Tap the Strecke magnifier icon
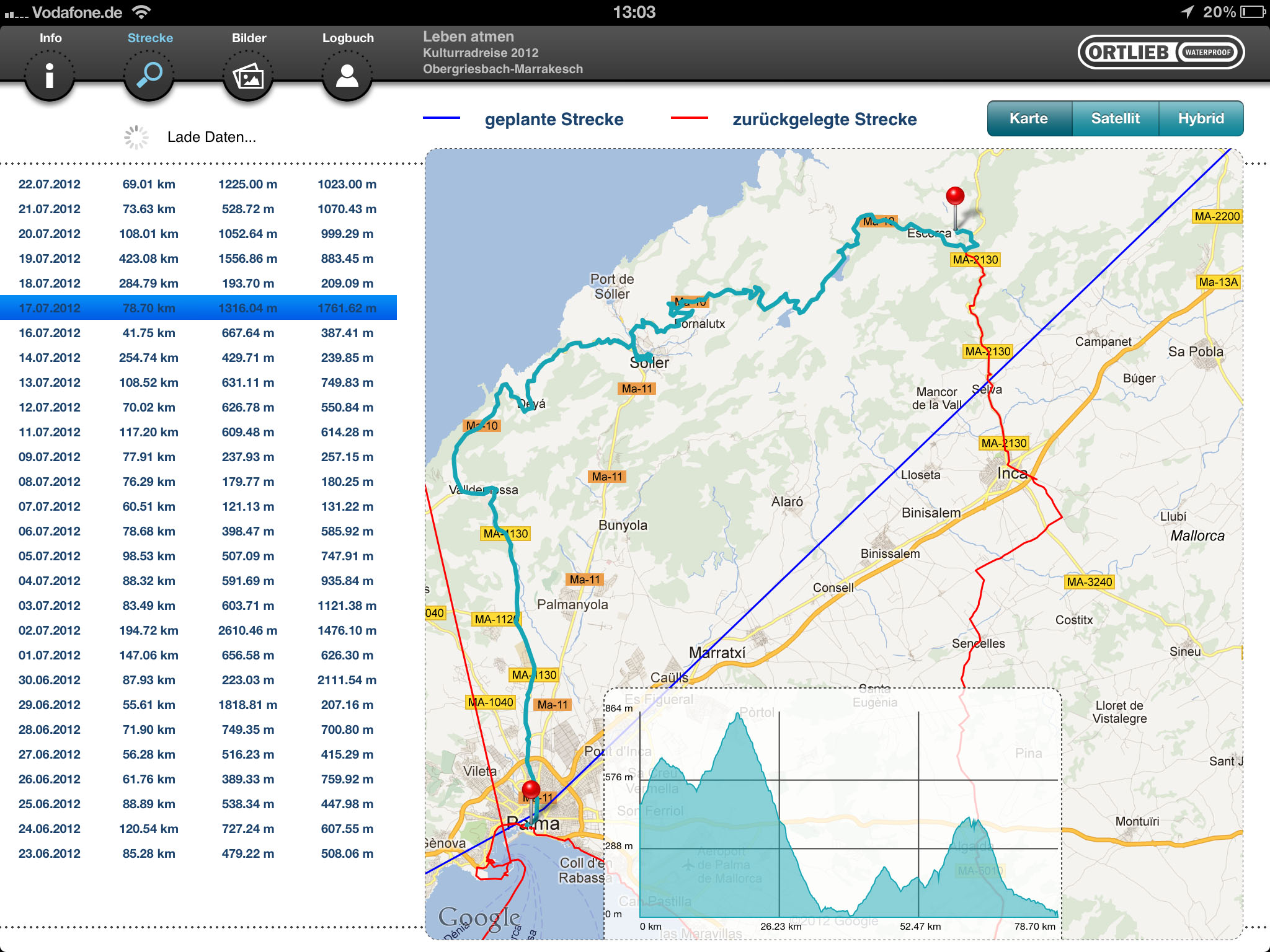 click(x=149, y=76)
